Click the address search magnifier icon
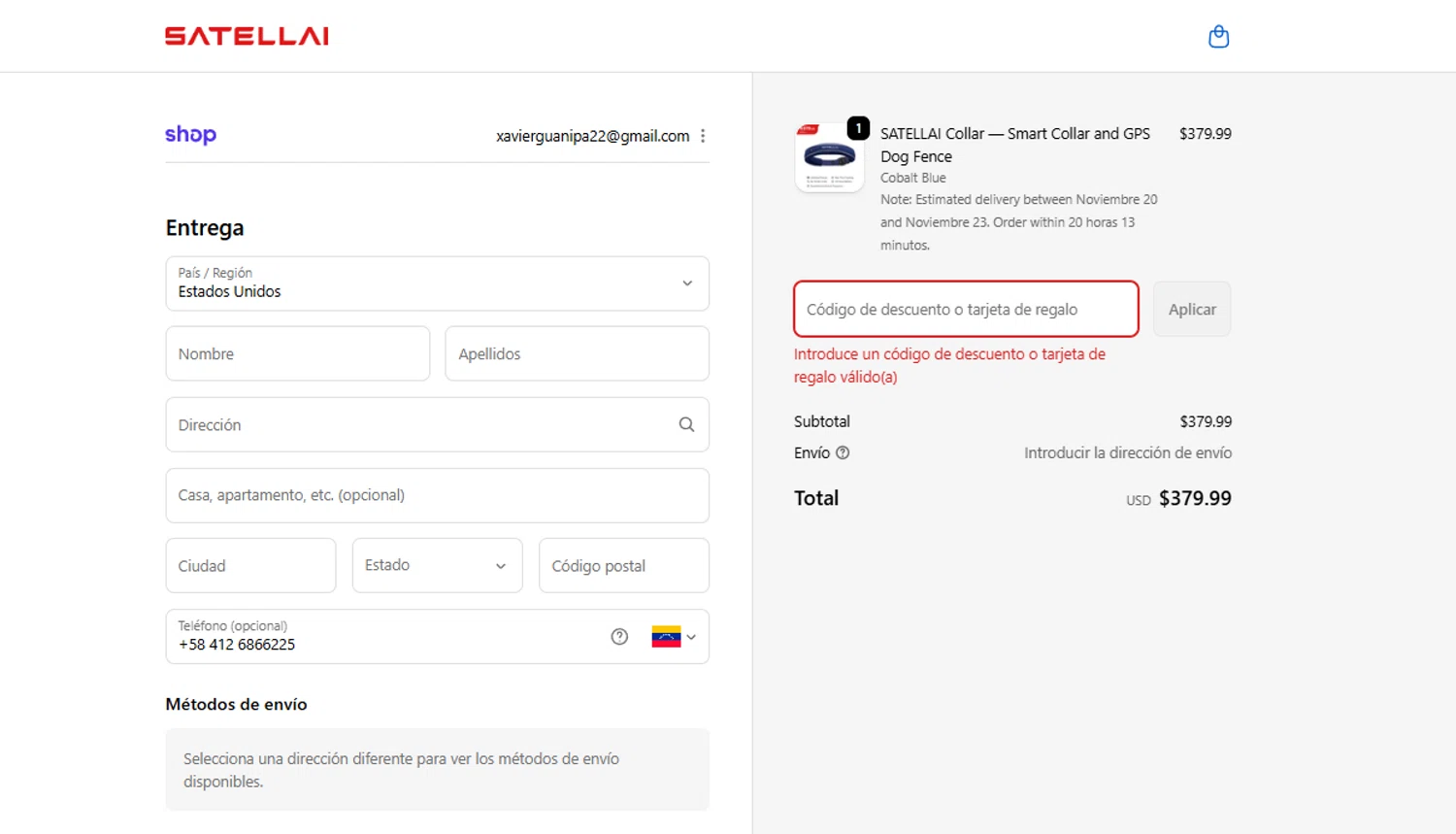 tap(686, 424)
